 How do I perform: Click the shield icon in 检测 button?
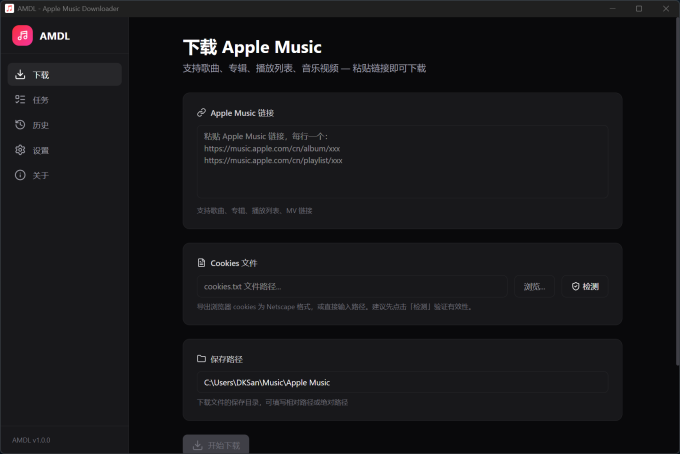pyautogui.click(x=575, y=286)
